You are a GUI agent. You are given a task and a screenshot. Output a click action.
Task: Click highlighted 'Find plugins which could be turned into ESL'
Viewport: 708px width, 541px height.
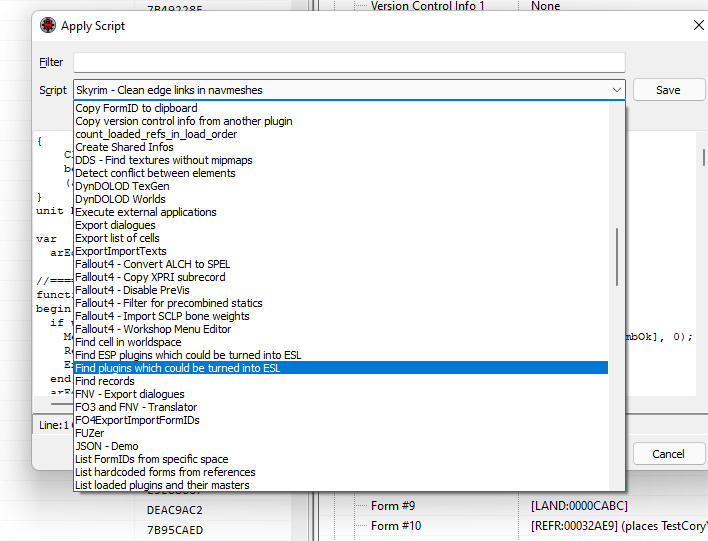pos(341,368)
